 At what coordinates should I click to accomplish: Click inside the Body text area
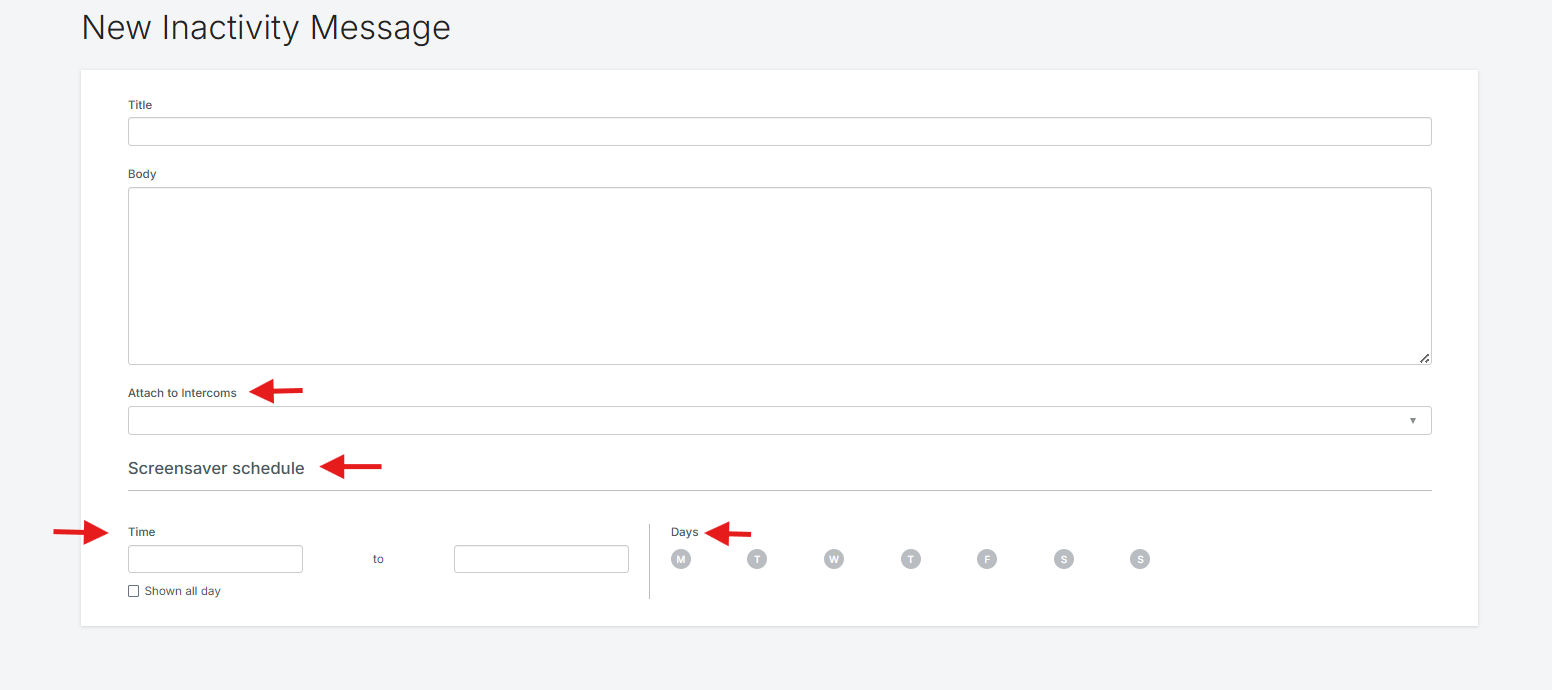click(779, 275)
